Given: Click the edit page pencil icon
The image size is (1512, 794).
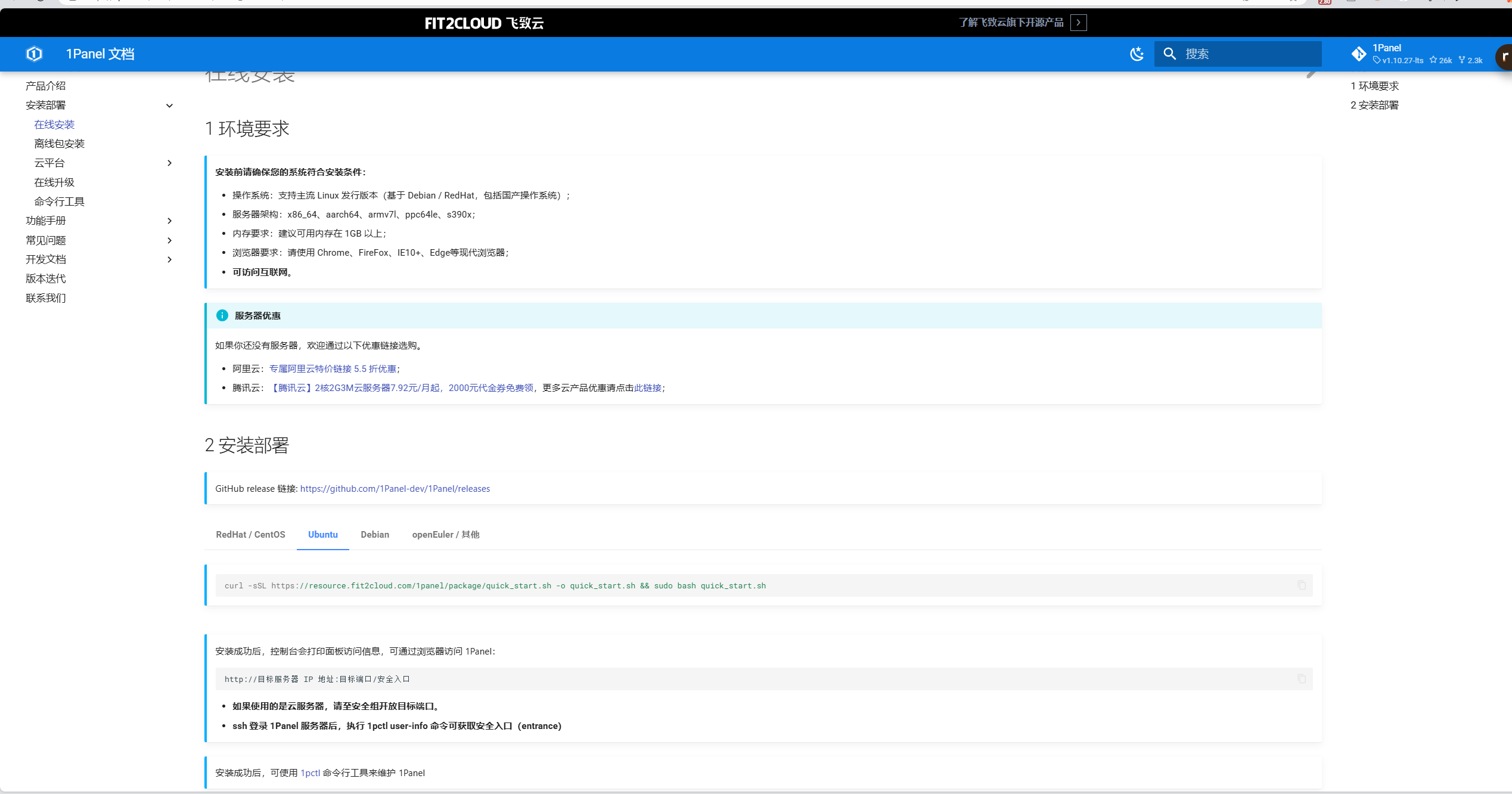Looking at the screenshot, I should (x=1311, y=74).
